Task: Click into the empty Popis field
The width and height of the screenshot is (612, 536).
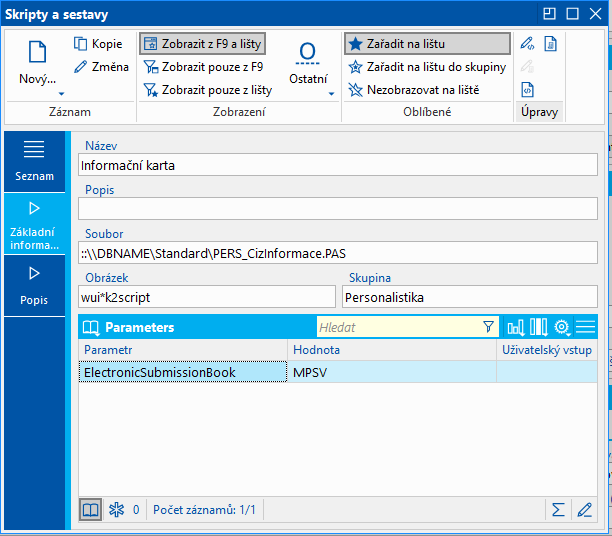Action: (x=338, y=209)
